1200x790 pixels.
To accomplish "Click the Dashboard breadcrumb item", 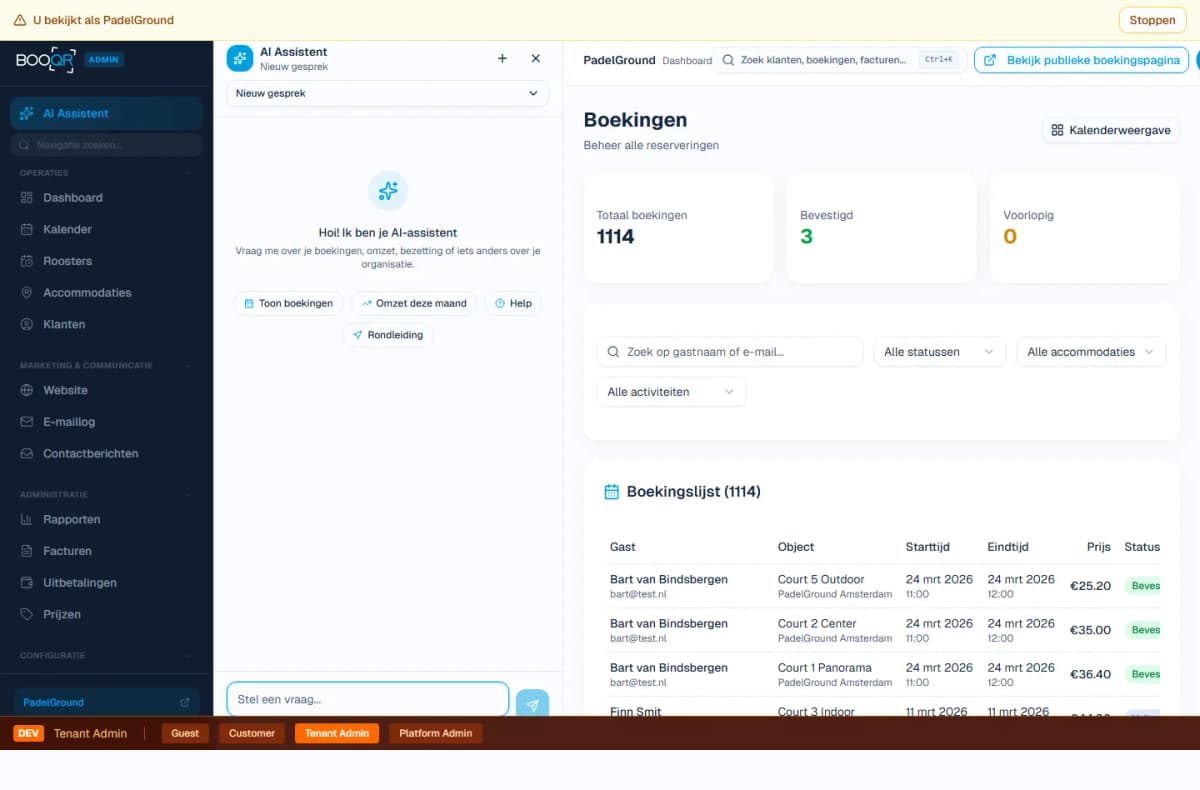I will click(687, 60).
